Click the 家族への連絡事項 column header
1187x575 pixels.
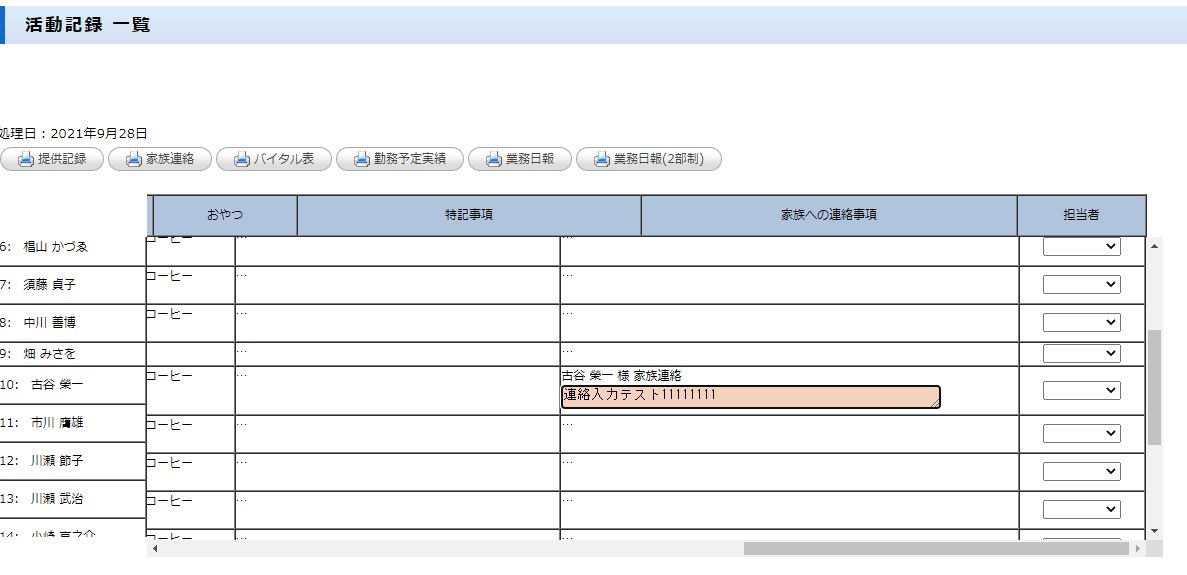829,215
